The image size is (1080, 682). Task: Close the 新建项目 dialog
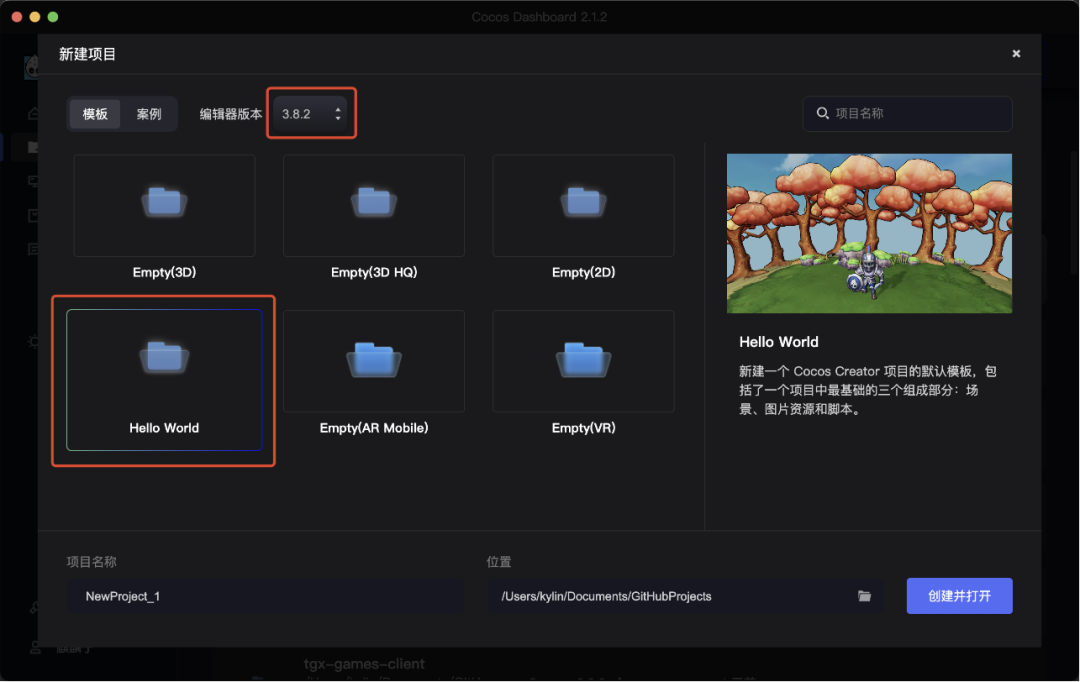1016,54
